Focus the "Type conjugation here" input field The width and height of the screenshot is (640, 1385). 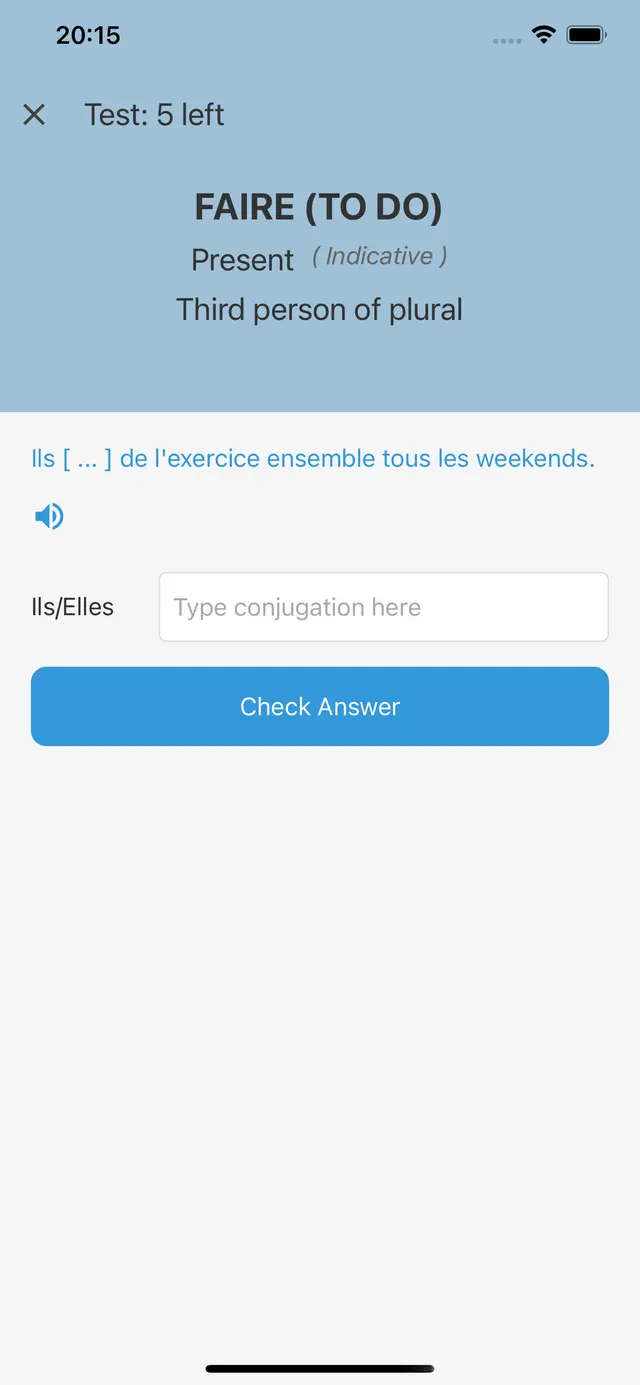(384, 607)
